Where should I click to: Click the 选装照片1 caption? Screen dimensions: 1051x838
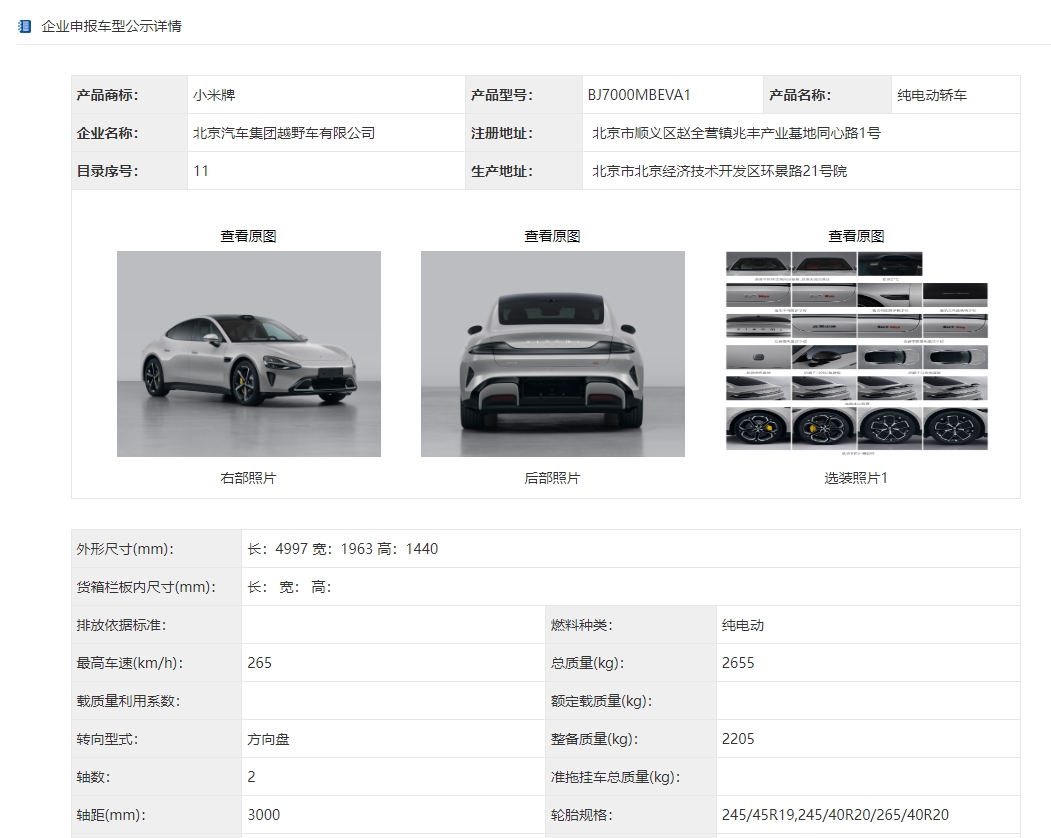coord(856,478)
